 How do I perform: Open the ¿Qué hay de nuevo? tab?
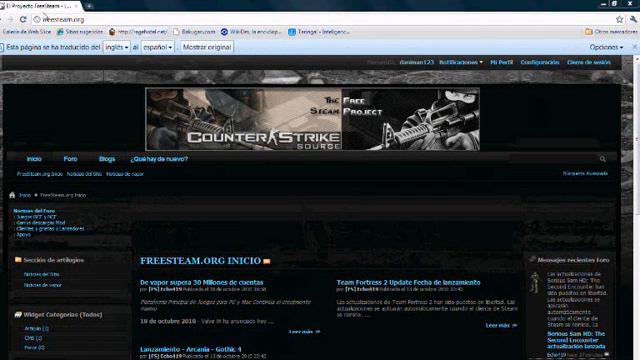159,159
